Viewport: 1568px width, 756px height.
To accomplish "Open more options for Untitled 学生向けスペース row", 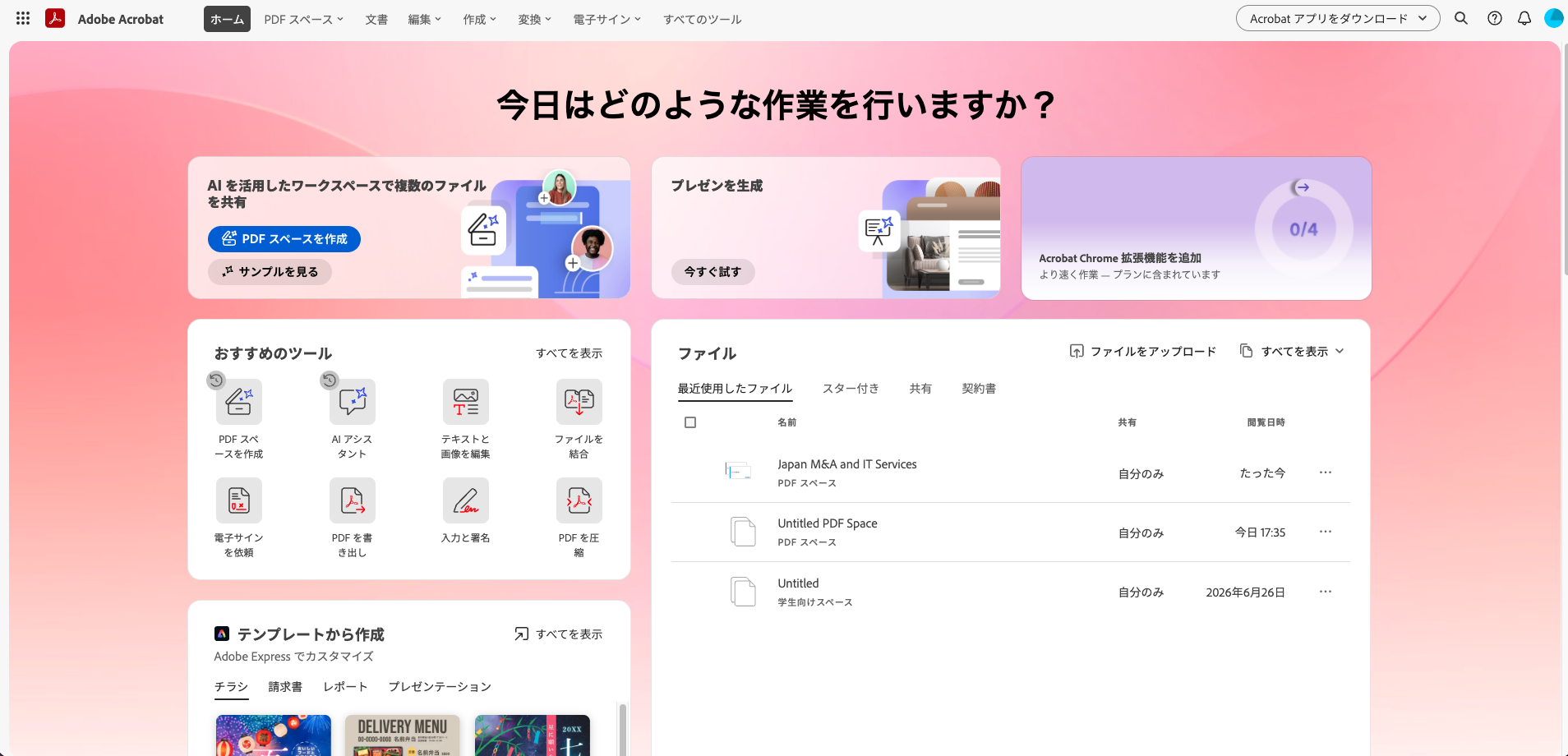I will click(1326, 592).
